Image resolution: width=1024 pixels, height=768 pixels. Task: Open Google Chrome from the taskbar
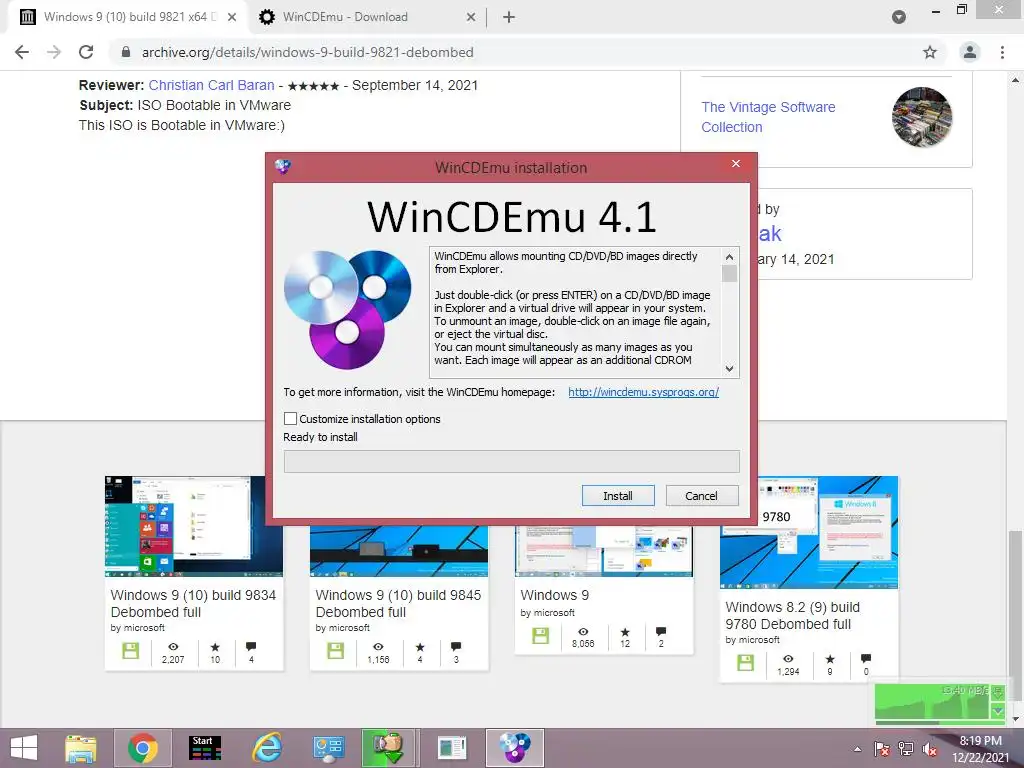(143, 748)
